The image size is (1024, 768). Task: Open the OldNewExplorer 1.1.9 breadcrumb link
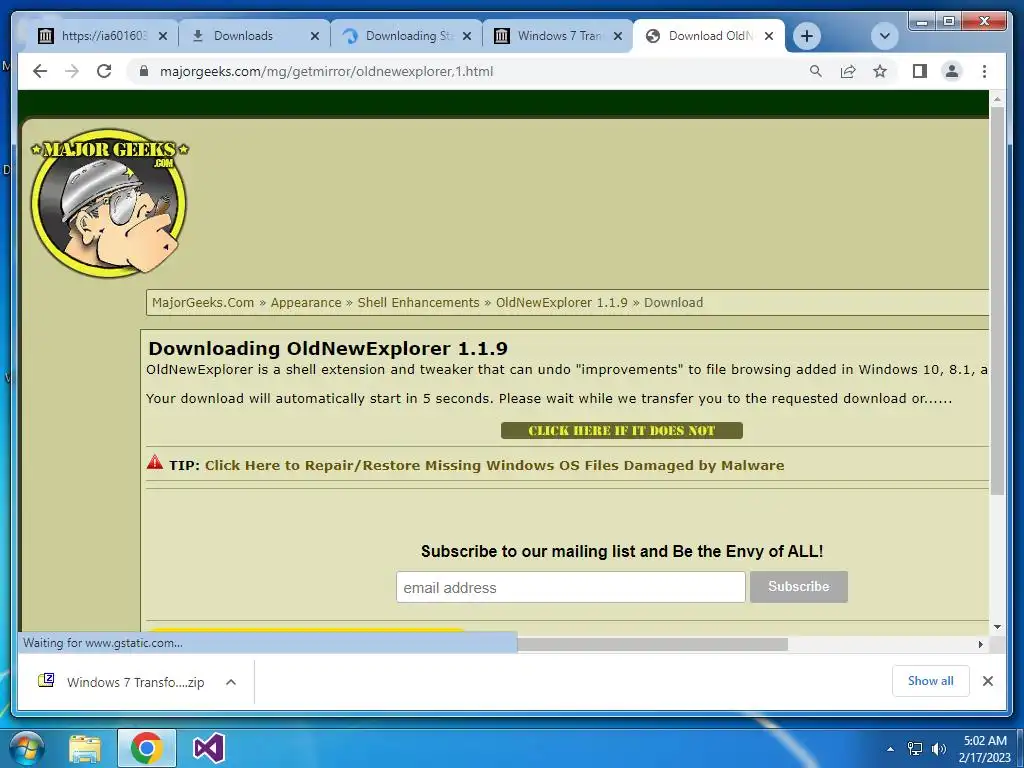[x=562, y=302]
